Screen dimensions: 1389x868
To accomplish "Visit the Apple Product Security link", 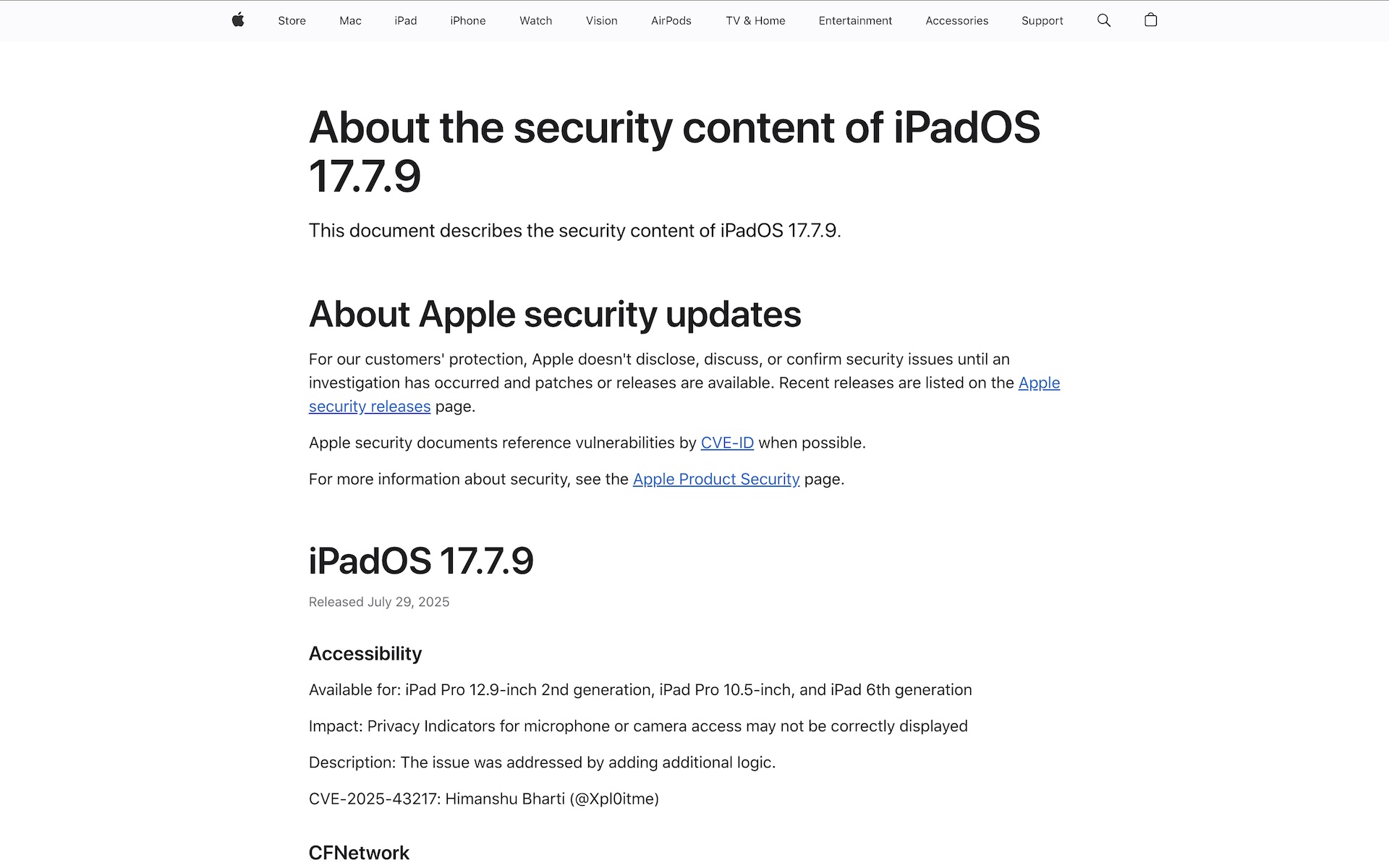I will (x=716, y=479).
